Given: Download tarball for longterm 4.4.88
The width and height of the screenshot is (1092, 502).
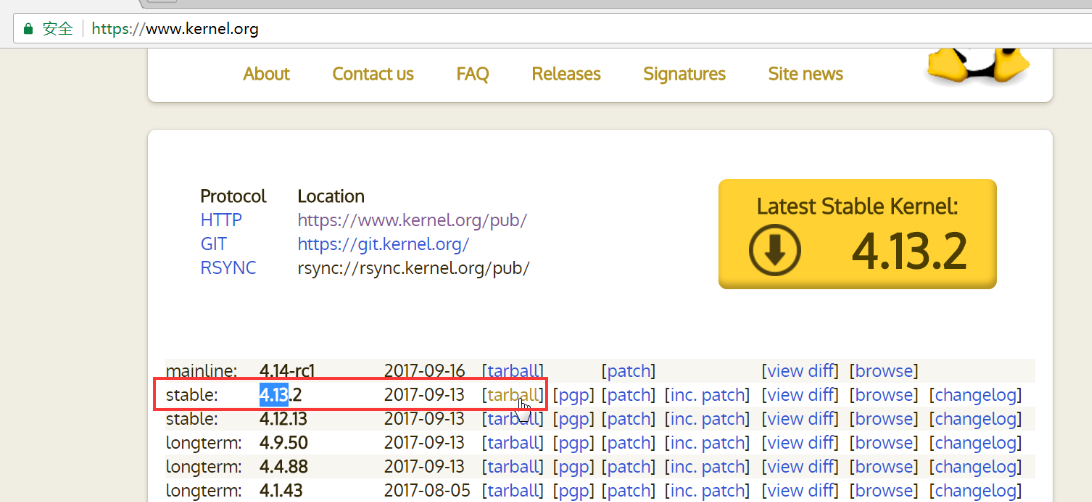Looking at the screenshot, I should pyautogui.click(x=513, y=466).
